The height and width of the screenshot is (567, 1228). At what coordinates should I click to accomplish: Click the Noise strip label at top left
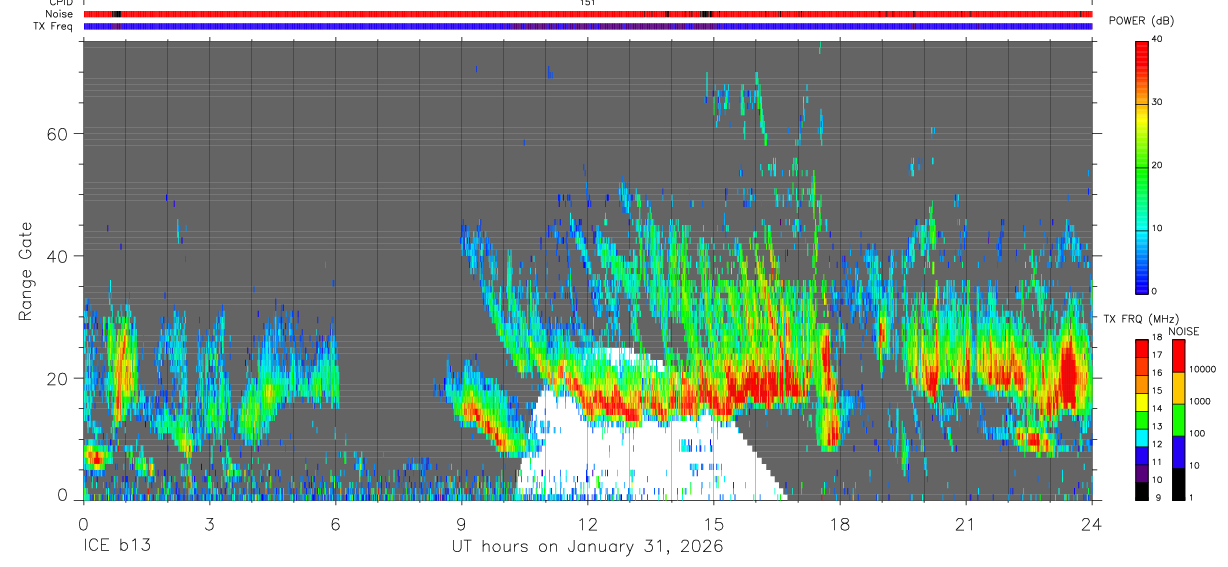(x=58, y=14)
